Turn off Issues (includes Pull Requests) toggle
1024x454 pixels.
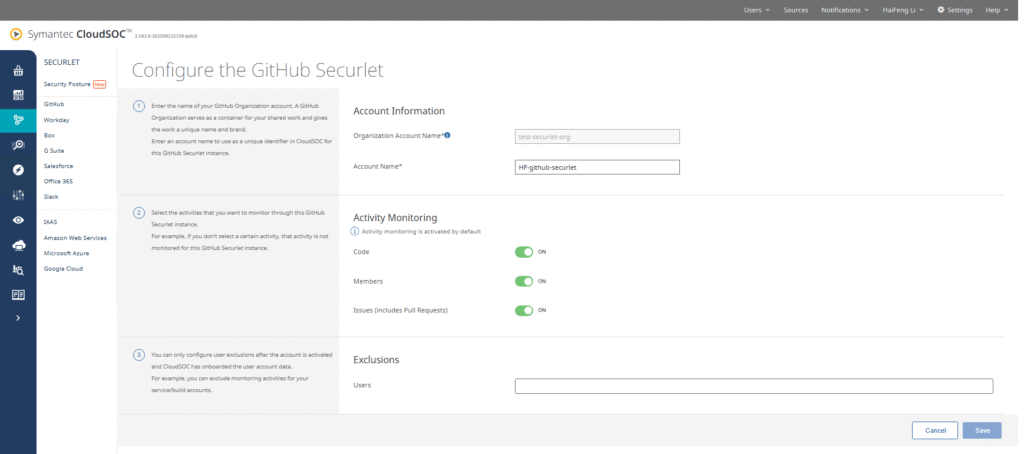tap(524, 310)
